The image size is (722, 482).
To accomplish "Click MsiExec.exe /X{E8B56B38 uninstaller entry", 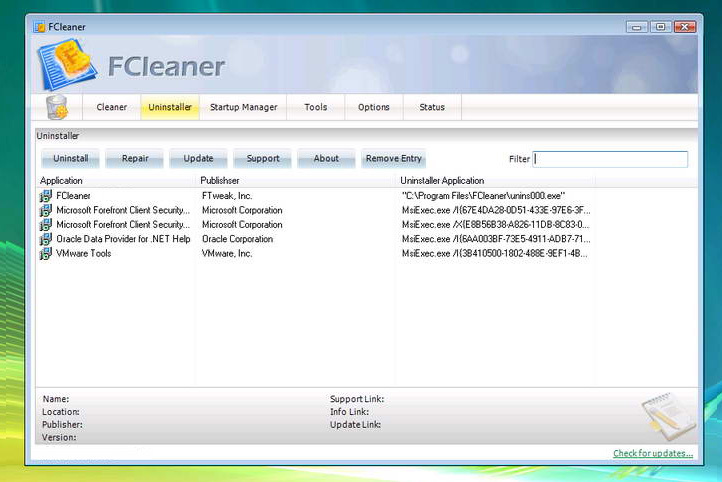I will 495,225.
